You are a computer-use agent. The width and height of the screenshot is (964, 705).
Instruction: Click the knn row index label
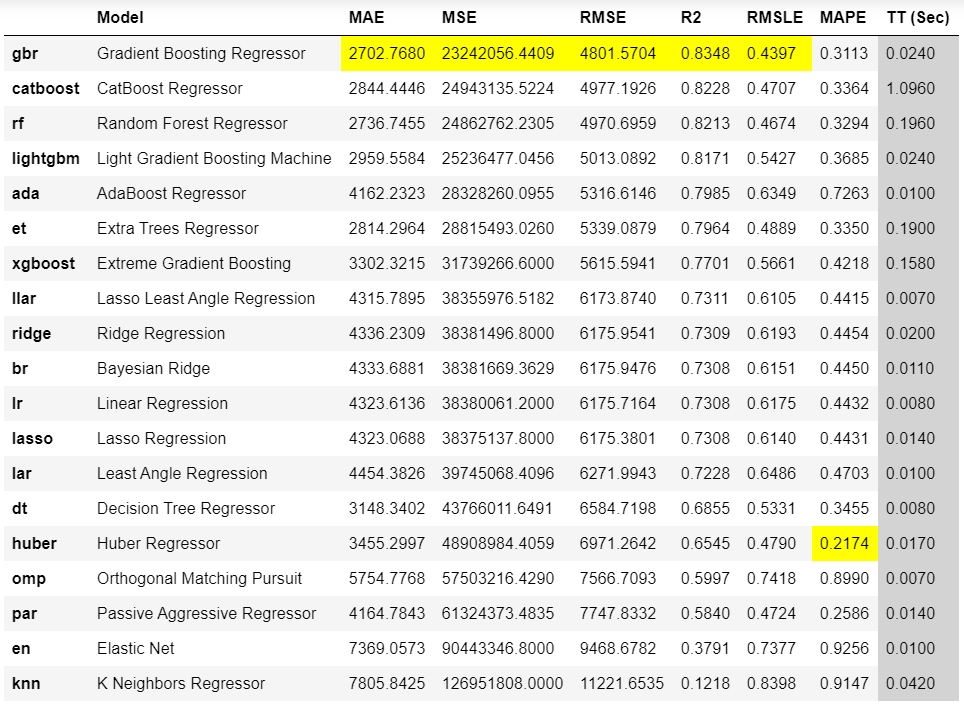pos(25,683)
